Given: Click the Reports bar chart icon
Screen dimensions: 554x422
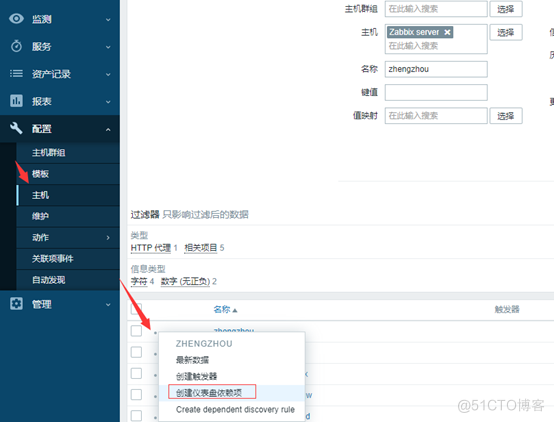Looking at the screenshot, I should pos(16,101).
